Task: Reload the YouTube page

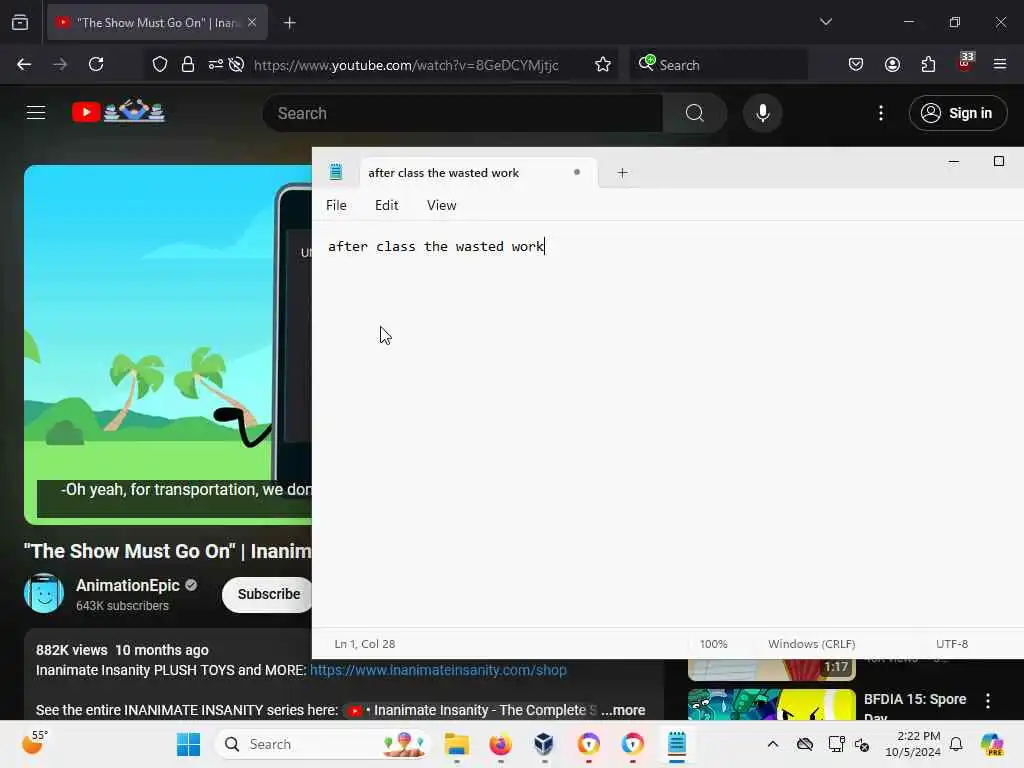Action: [x=96, y=64]
